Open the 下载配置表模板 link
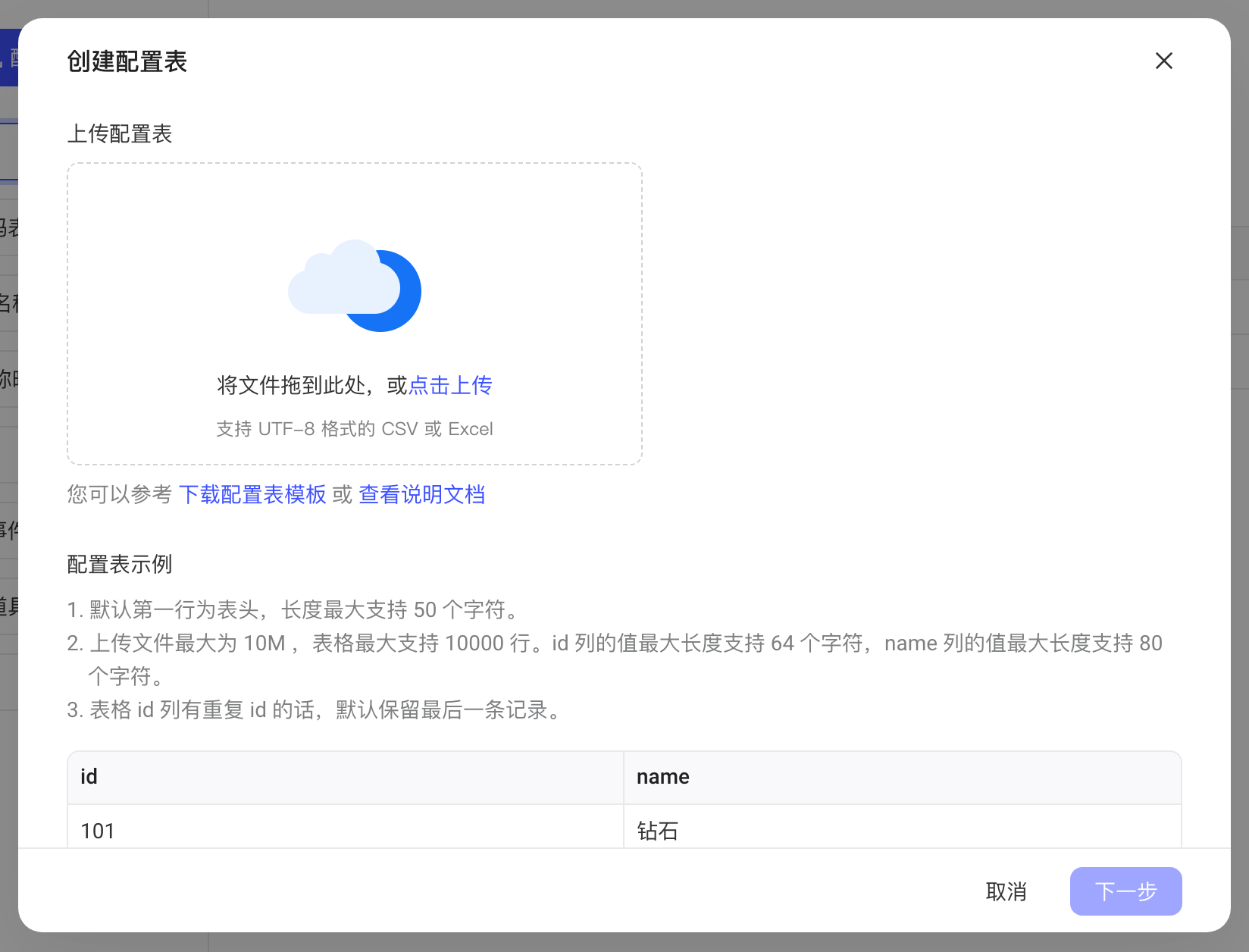 pyautogui.click(x=252, y=494)
